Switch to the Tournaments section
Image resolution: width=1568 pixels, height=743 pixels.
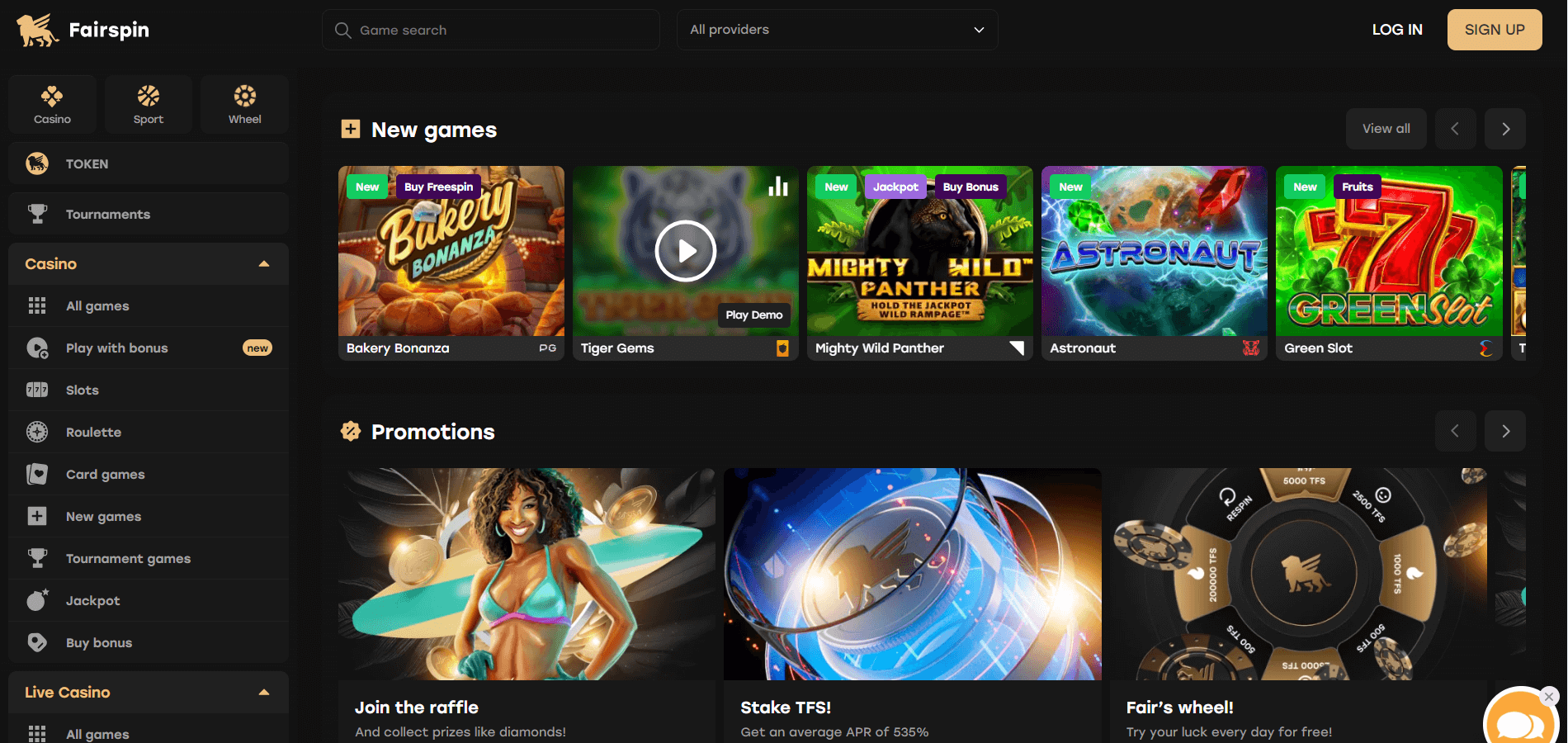point(107,214)
